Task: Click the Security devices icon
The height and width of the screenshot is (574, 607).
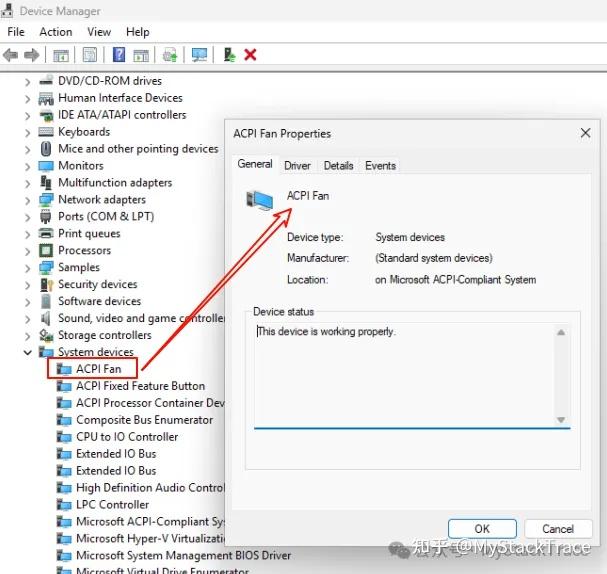Action: point(46,284)
